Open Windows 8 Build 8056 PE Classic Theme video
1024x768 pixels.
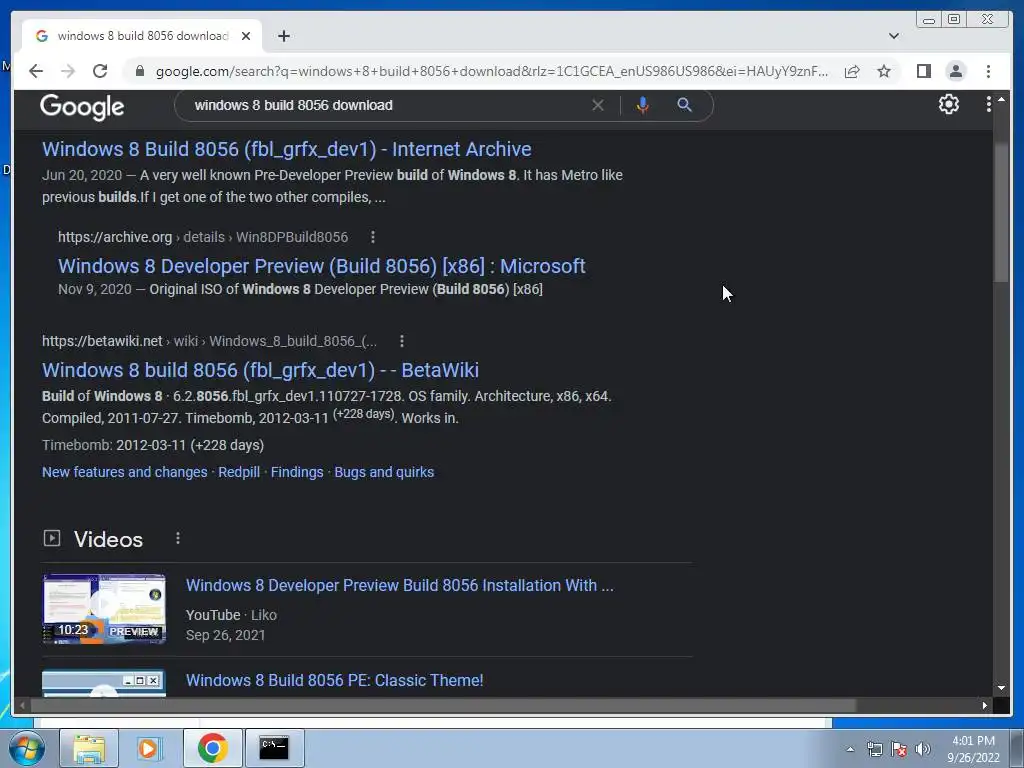pyautogui.click(x=334, y=680)
